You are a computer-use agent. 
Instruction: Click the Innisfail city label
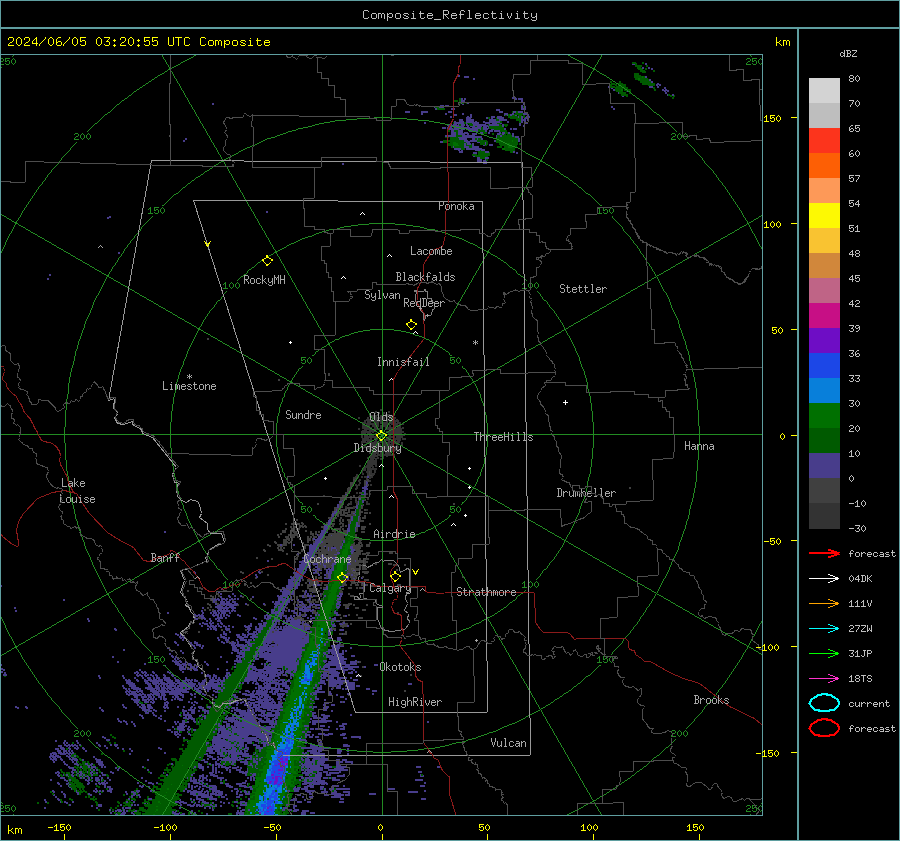click(403, 362)
